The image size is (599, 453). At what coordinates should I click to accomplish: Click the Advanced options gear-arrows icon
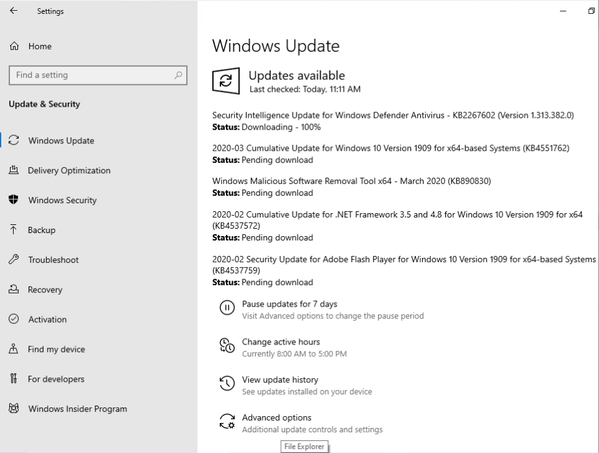[227, 421]
